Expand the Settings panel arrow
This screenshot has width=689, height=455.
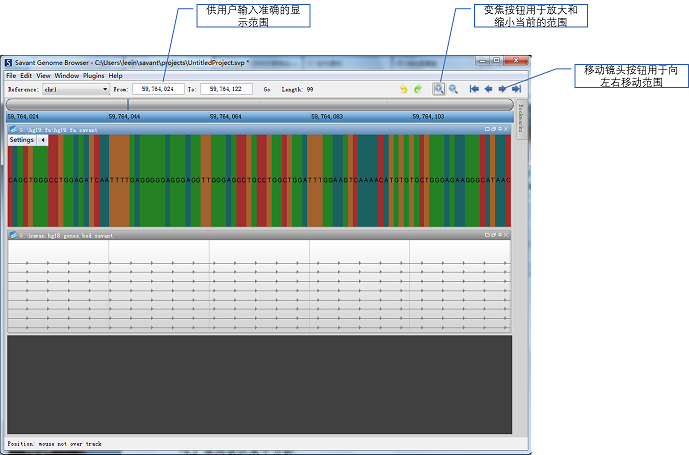point(42,140)
